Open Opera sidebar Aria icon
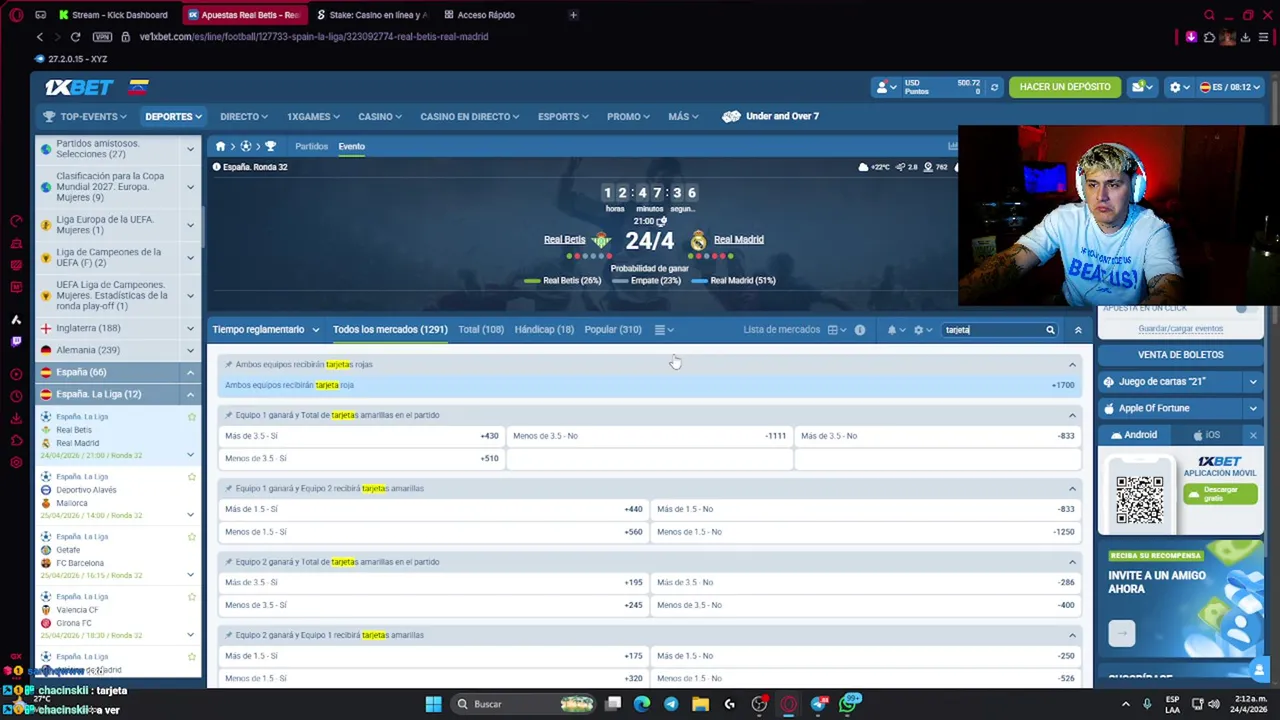1280x720 pixels. point(16,319)
